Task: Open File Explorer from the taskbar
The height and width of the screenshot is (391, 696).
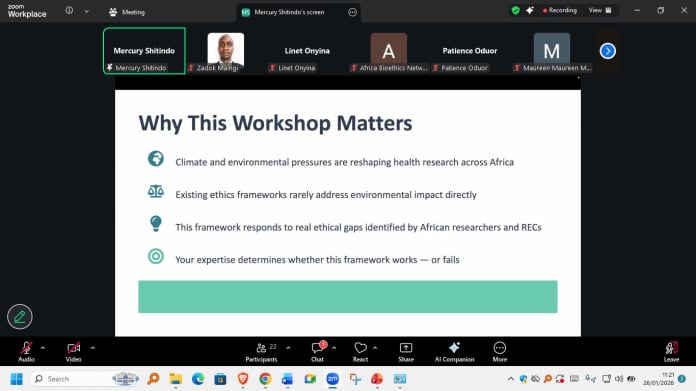Action: click(176, 379)
